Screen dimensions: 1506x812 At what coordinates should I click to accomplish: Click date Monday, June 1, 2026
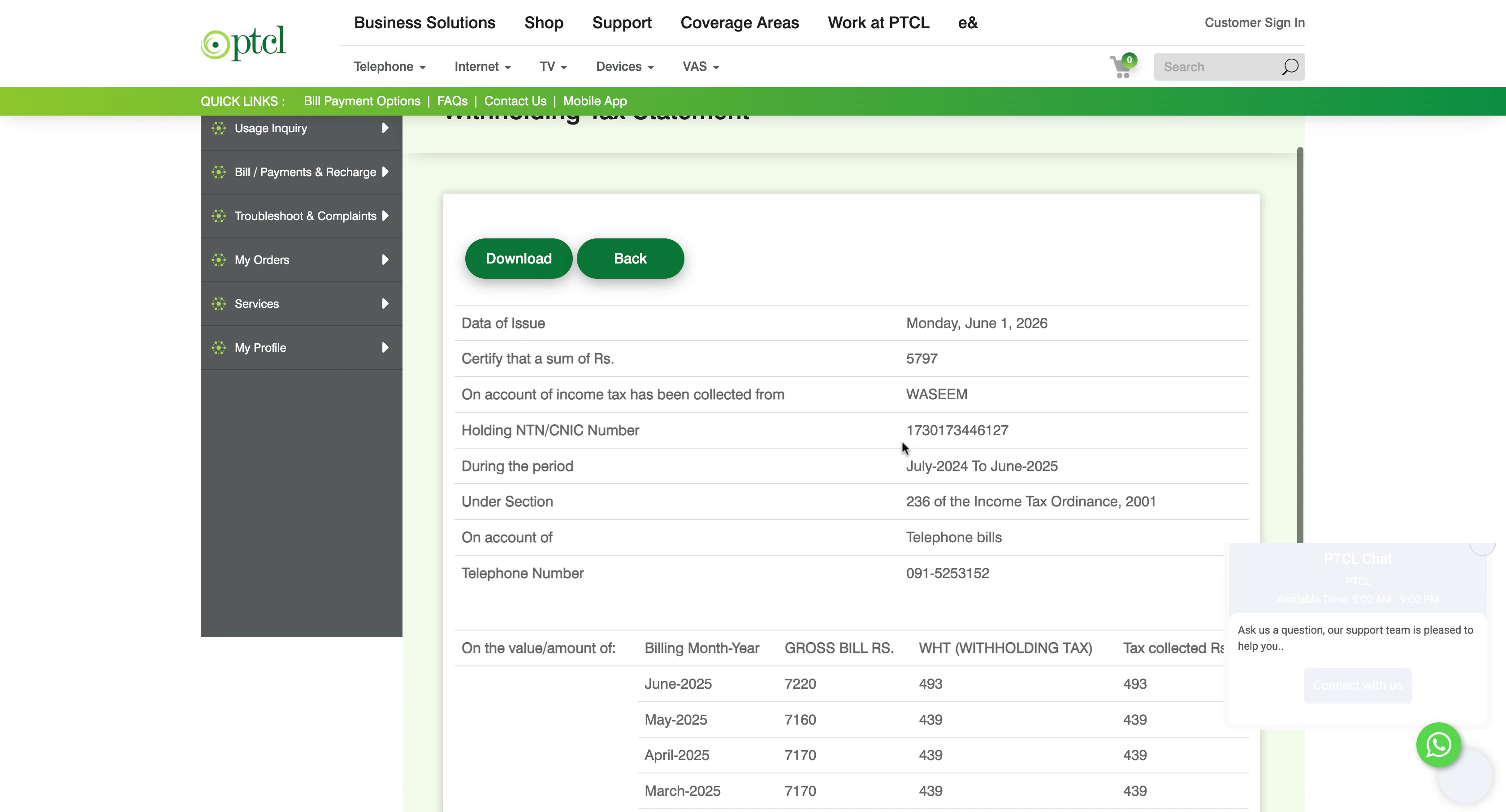(x=976, y=323)
